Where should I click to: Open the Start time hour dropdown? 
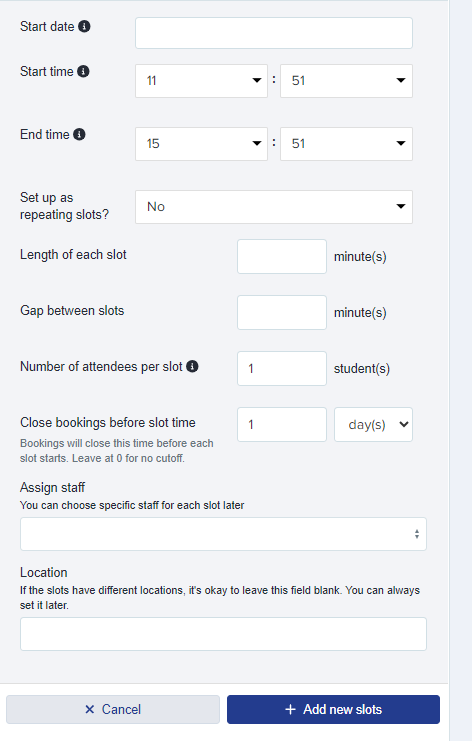(201, 81)
